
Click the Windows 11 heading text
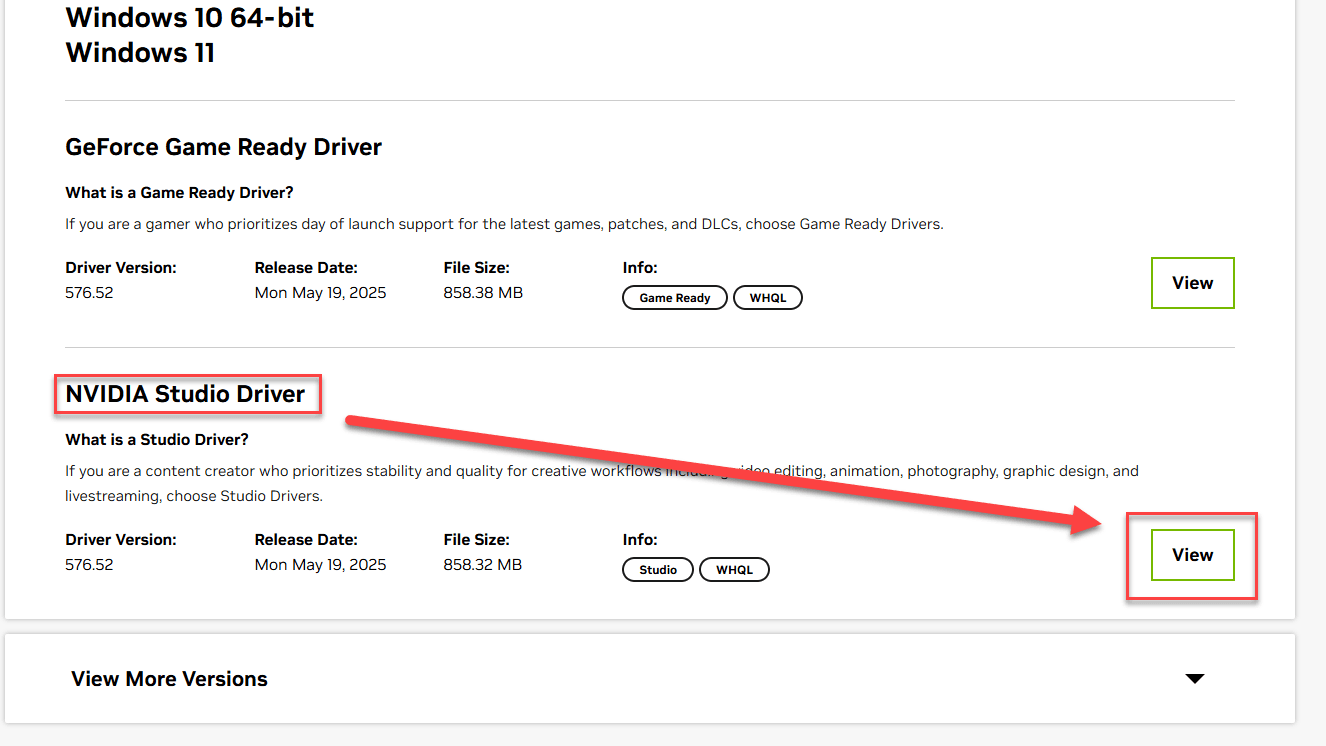[140, 53]
